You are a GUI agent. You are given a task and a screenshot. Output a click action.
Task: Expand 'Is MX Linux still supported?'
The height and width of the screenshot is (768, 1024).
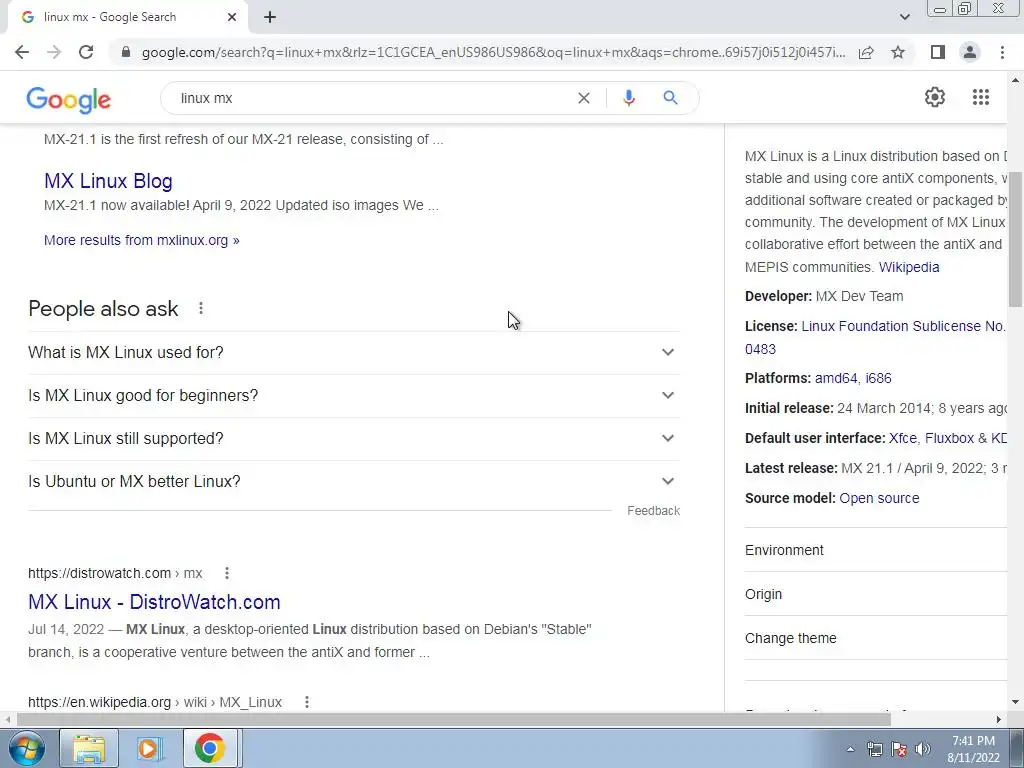[x=354, y=439]
